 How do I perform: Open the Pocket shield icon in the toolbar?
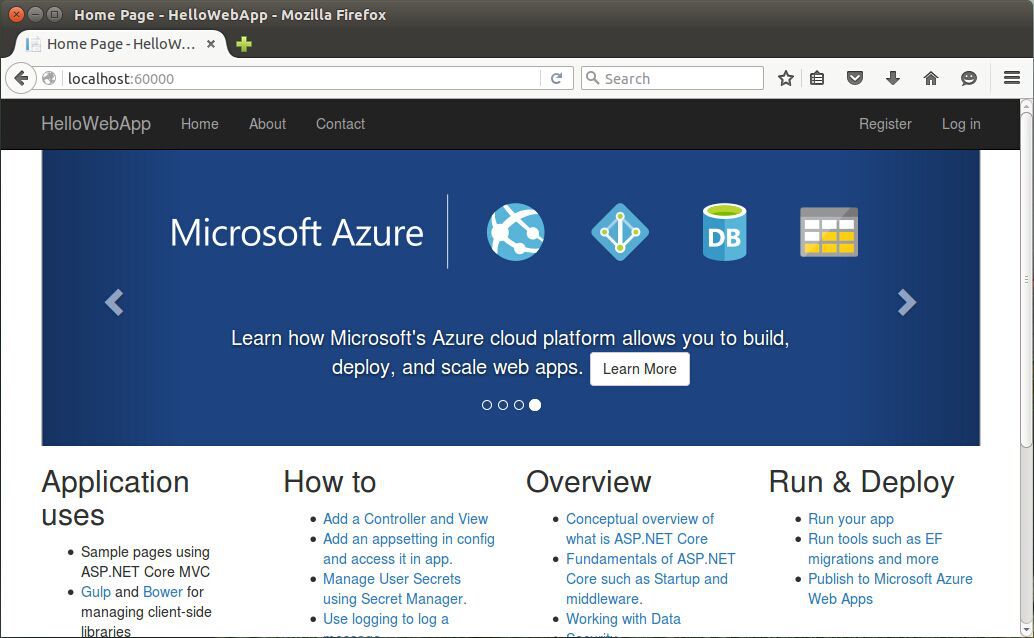click(x=855, y=78)
